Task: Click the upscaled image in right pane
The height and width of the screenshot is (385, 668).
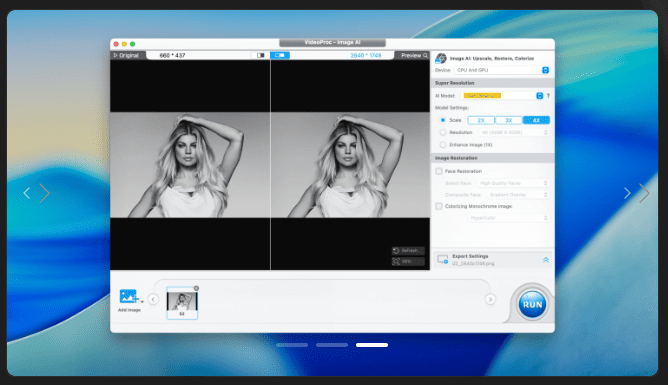Action: (x=350, y=165)
